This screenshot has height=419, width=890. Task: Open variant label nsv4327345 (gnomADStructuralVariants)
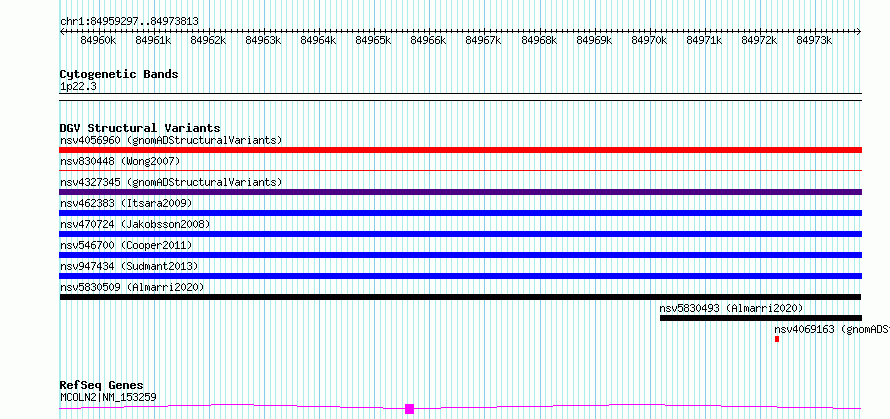tap(171, 182)
